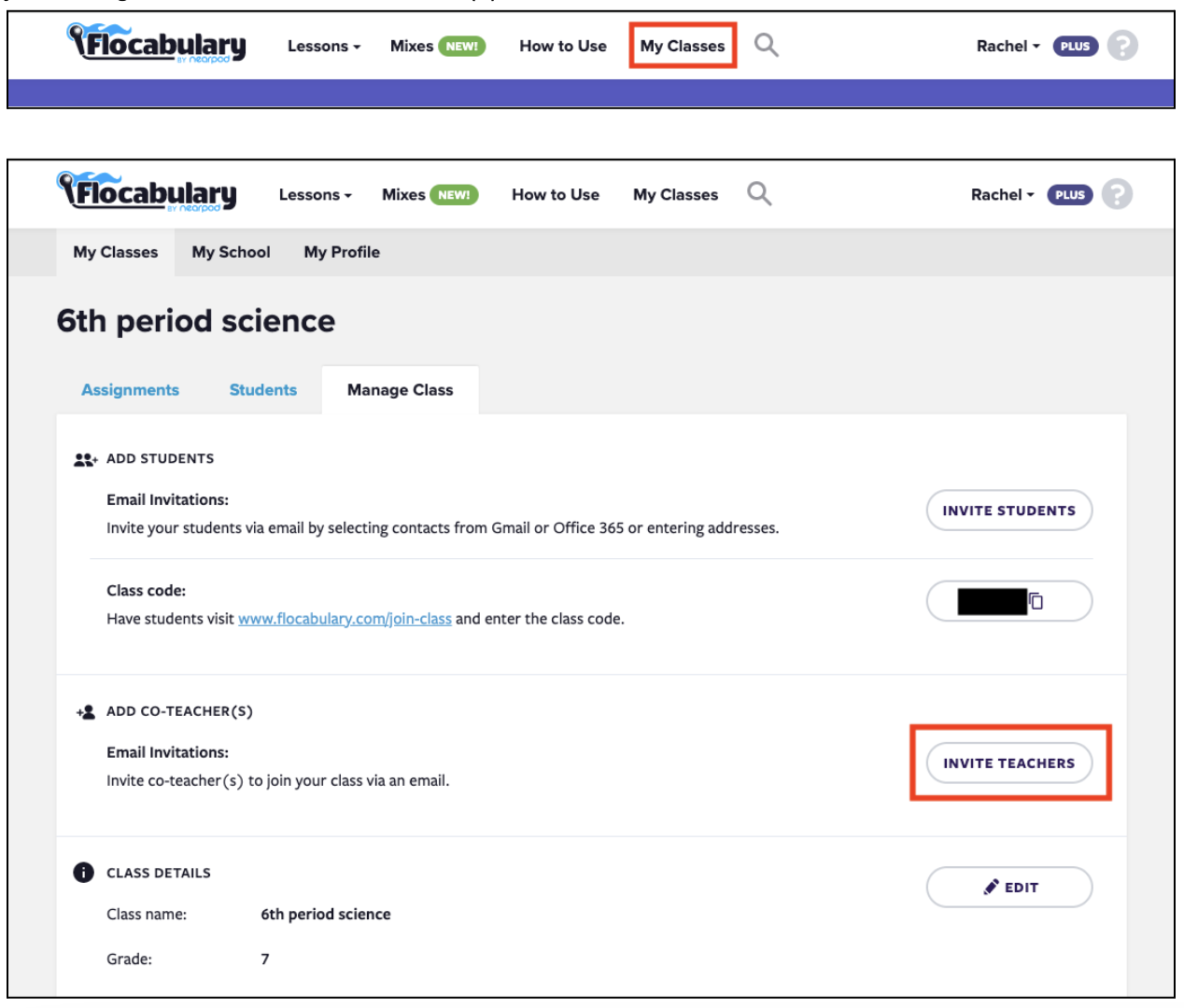Click the PLUS badge beside Rachel in the lower navbar

tap(1069, 195)
